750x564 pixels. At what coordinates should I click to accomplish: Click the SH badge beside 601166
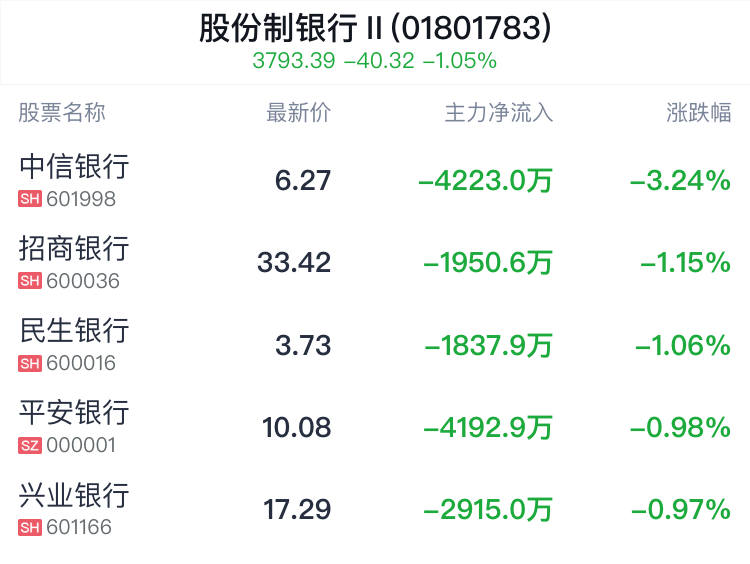[x=30, y=527]
